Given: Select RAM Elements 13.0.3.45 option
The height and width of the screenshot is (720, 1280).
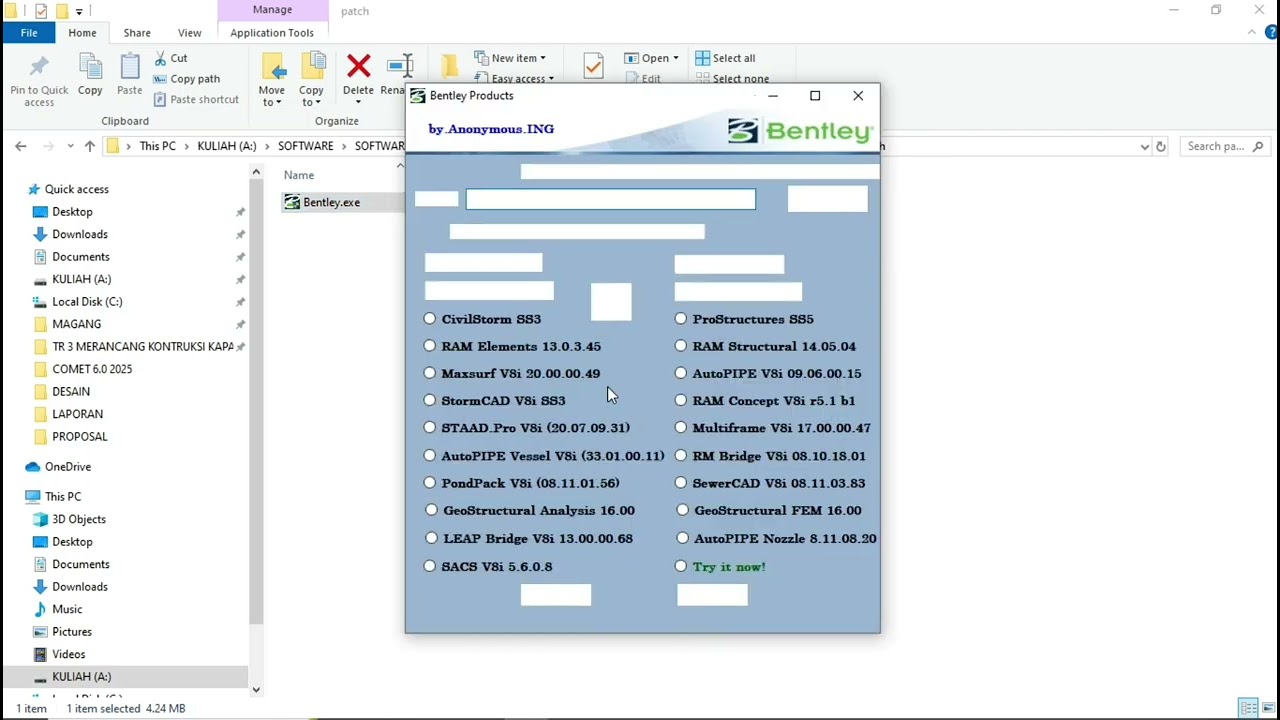Looking at the screenshot, I should [x=430, y=346].
